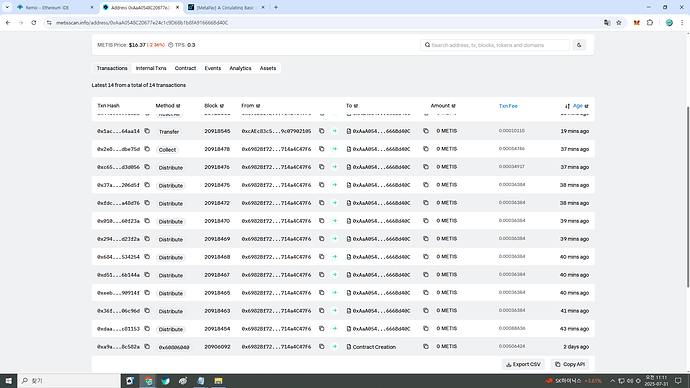Switch to Internal Txns tab

151,68
